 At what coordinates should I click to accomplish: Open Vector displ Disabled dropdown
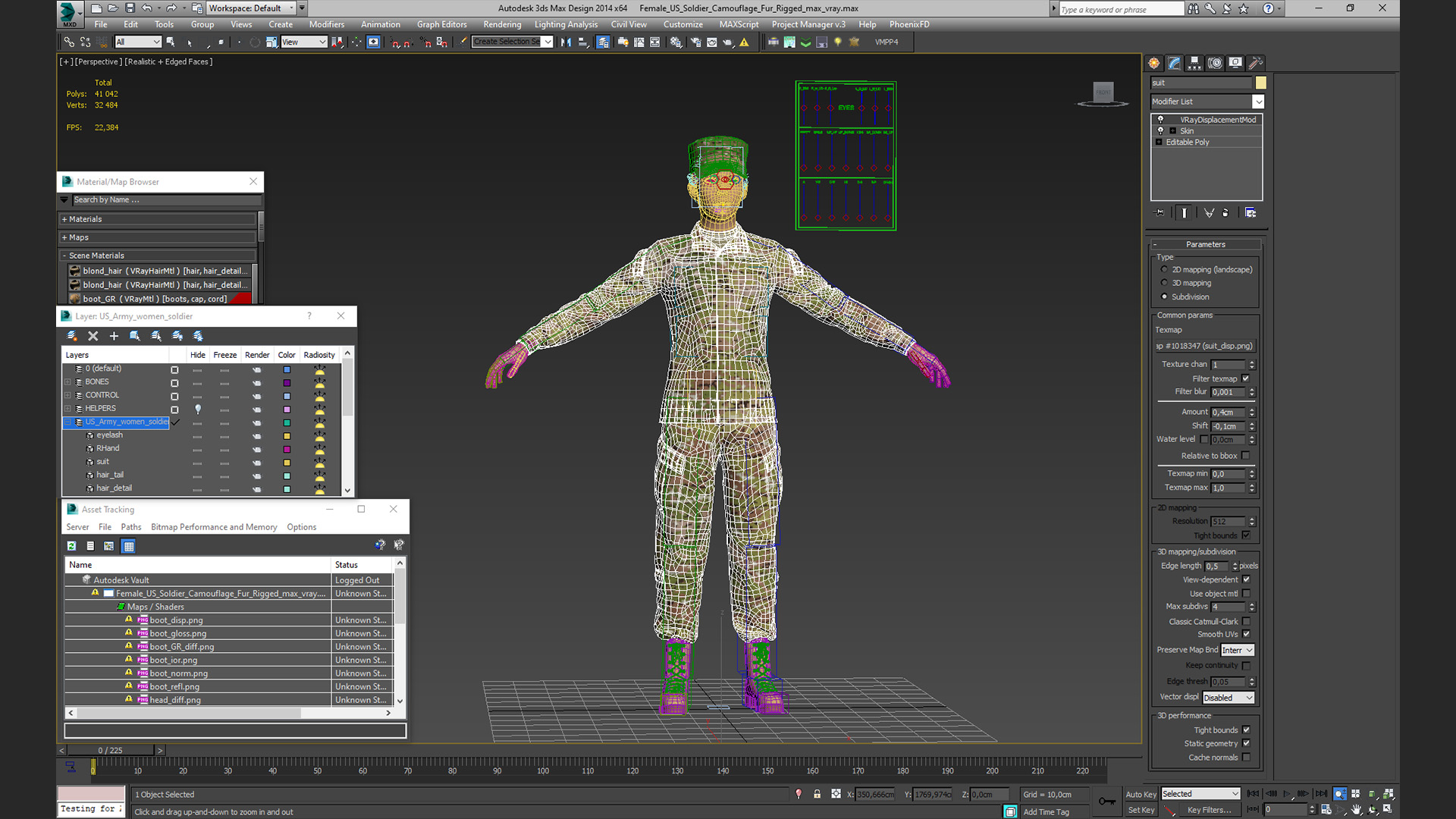[x=1228, y=698]
